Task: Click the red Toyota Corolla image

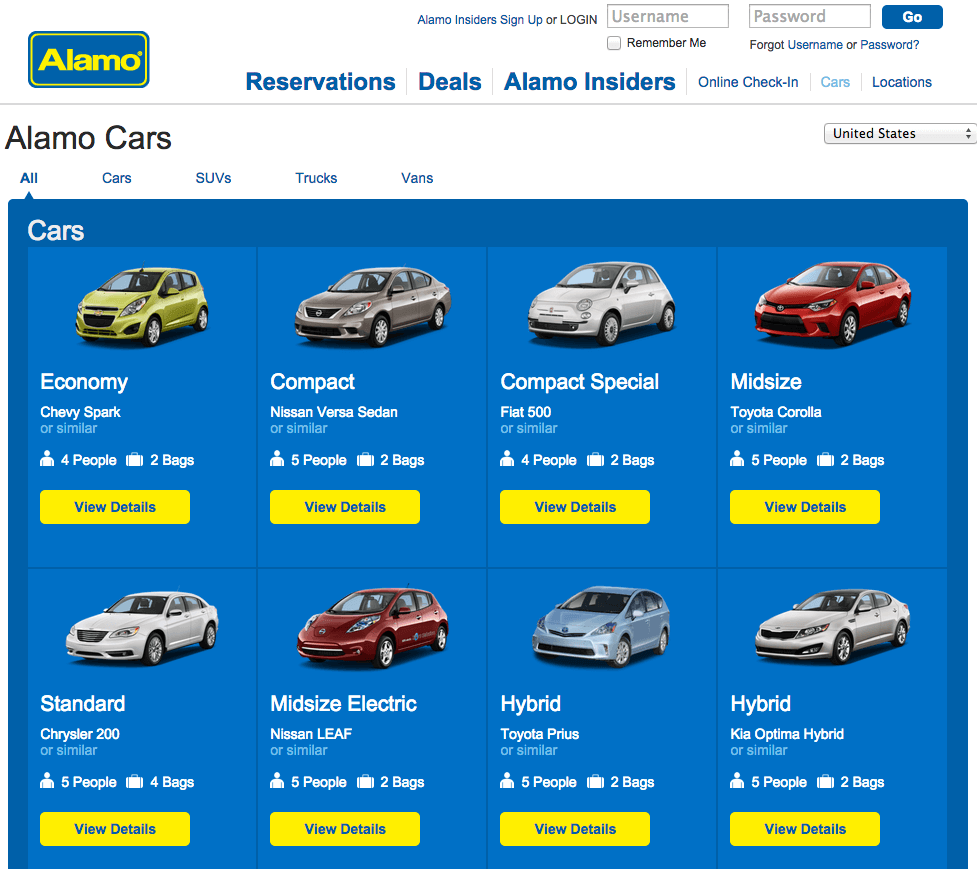Action: pos(832,303)
